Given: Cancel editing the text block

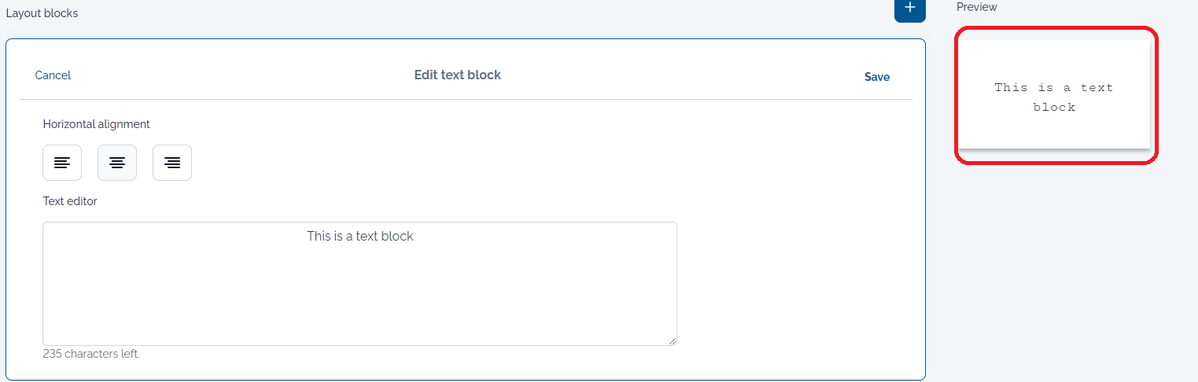Looking at the screenshot, I should (x=53, y=75).
